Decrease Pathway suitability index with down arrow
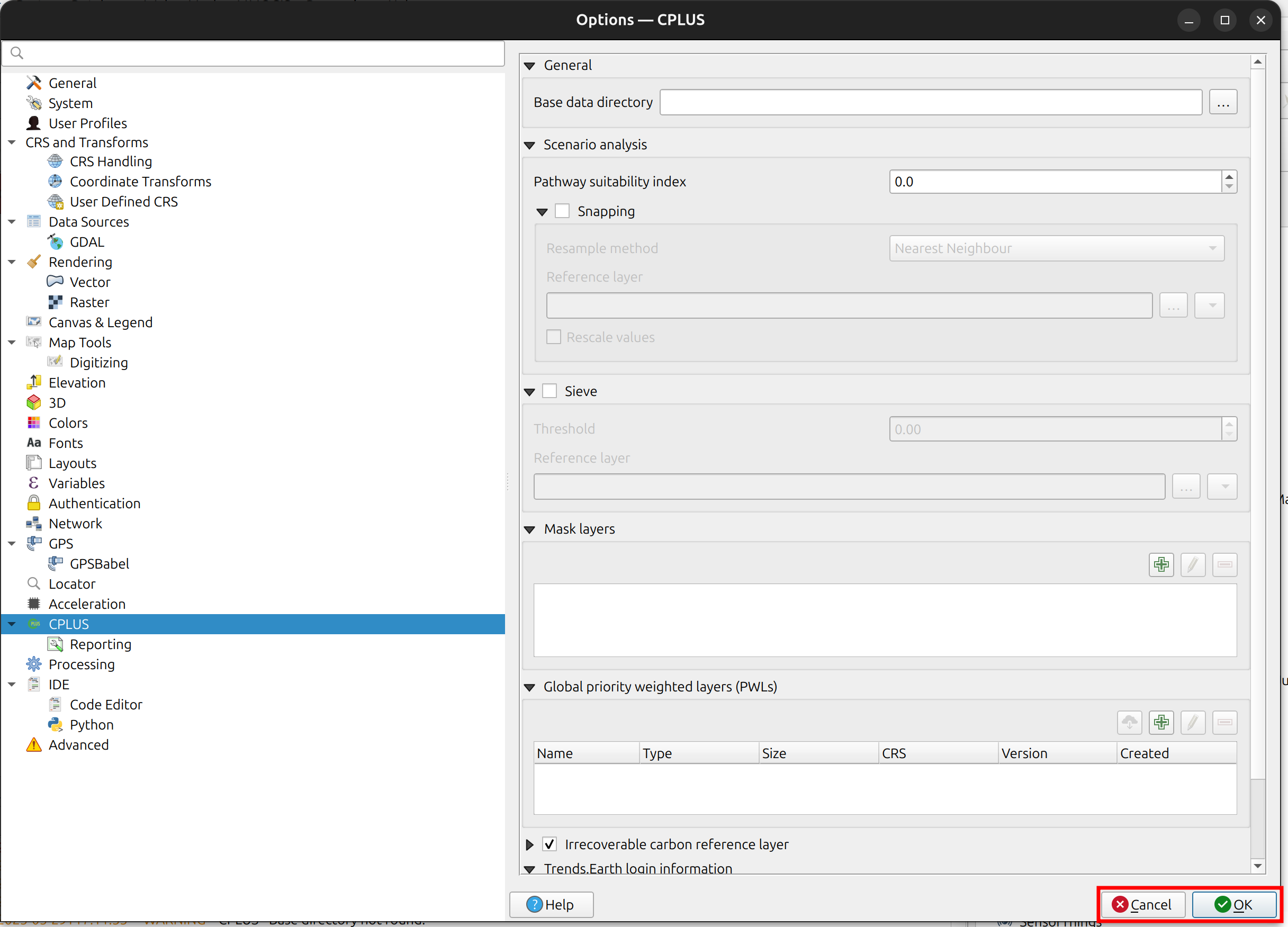Screen dimensions: 1288x927 pyautogui.click(x=1229, y=187)
